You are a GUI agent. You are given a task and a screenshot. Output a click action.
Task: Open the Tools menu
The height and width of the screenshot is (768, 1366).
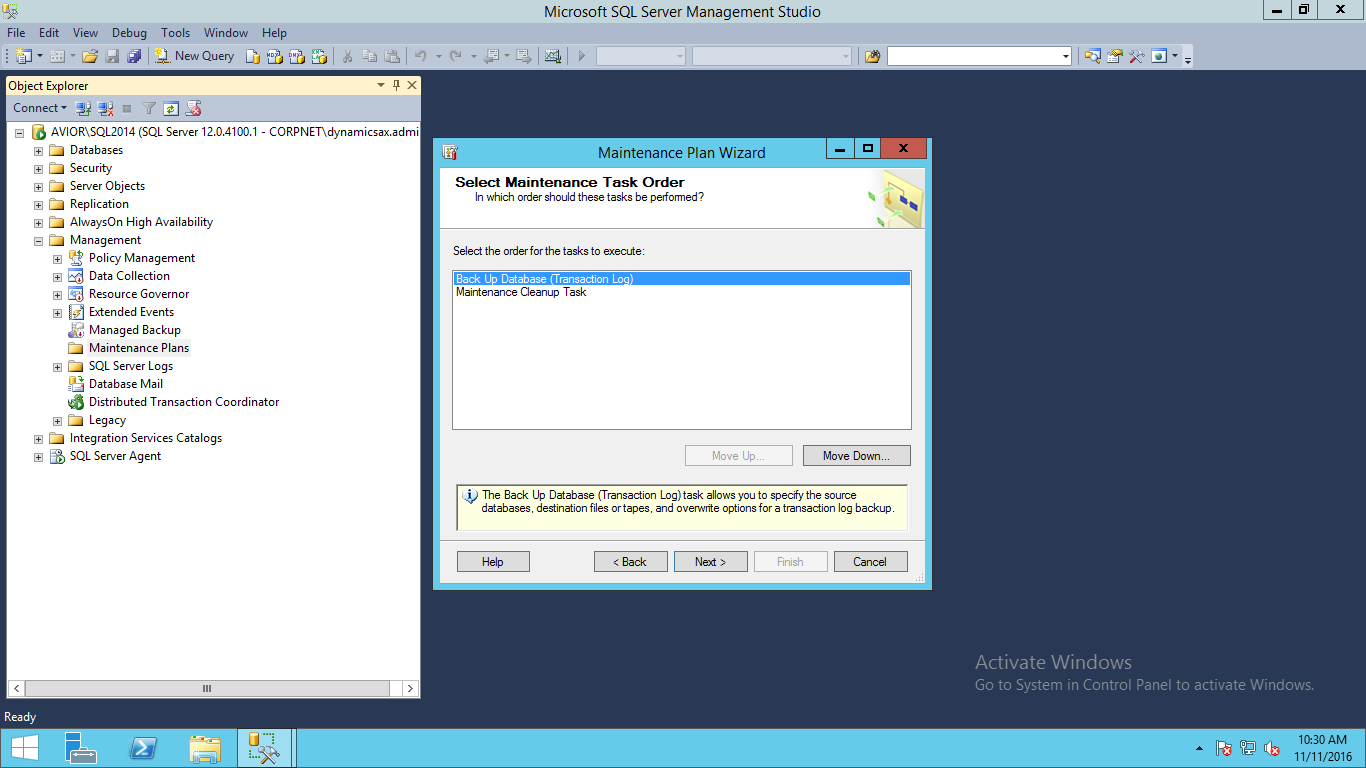tap(175, 33)
